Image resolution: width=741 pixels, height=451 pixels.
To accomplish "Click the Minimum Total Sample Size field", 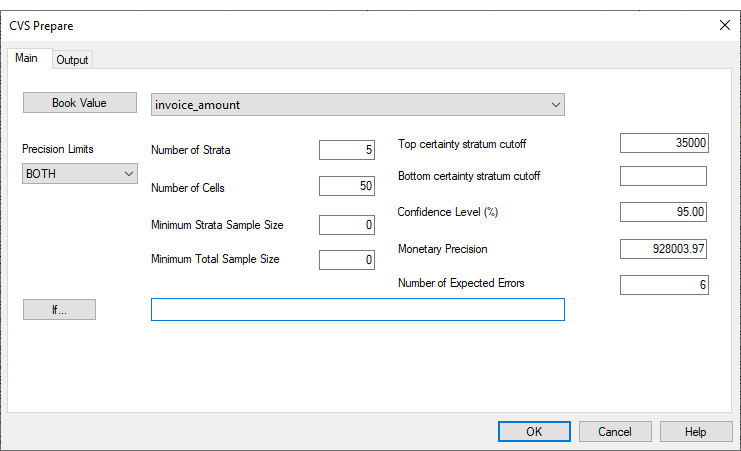I will 346,260.
